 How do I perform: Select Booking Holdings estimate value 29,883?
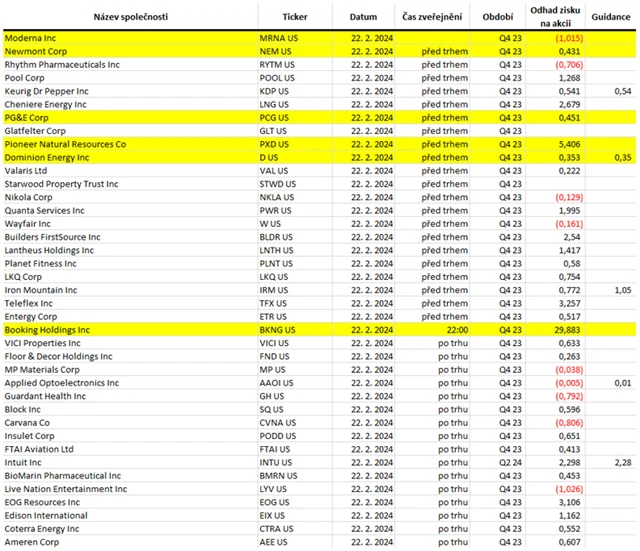pos(566,329)
